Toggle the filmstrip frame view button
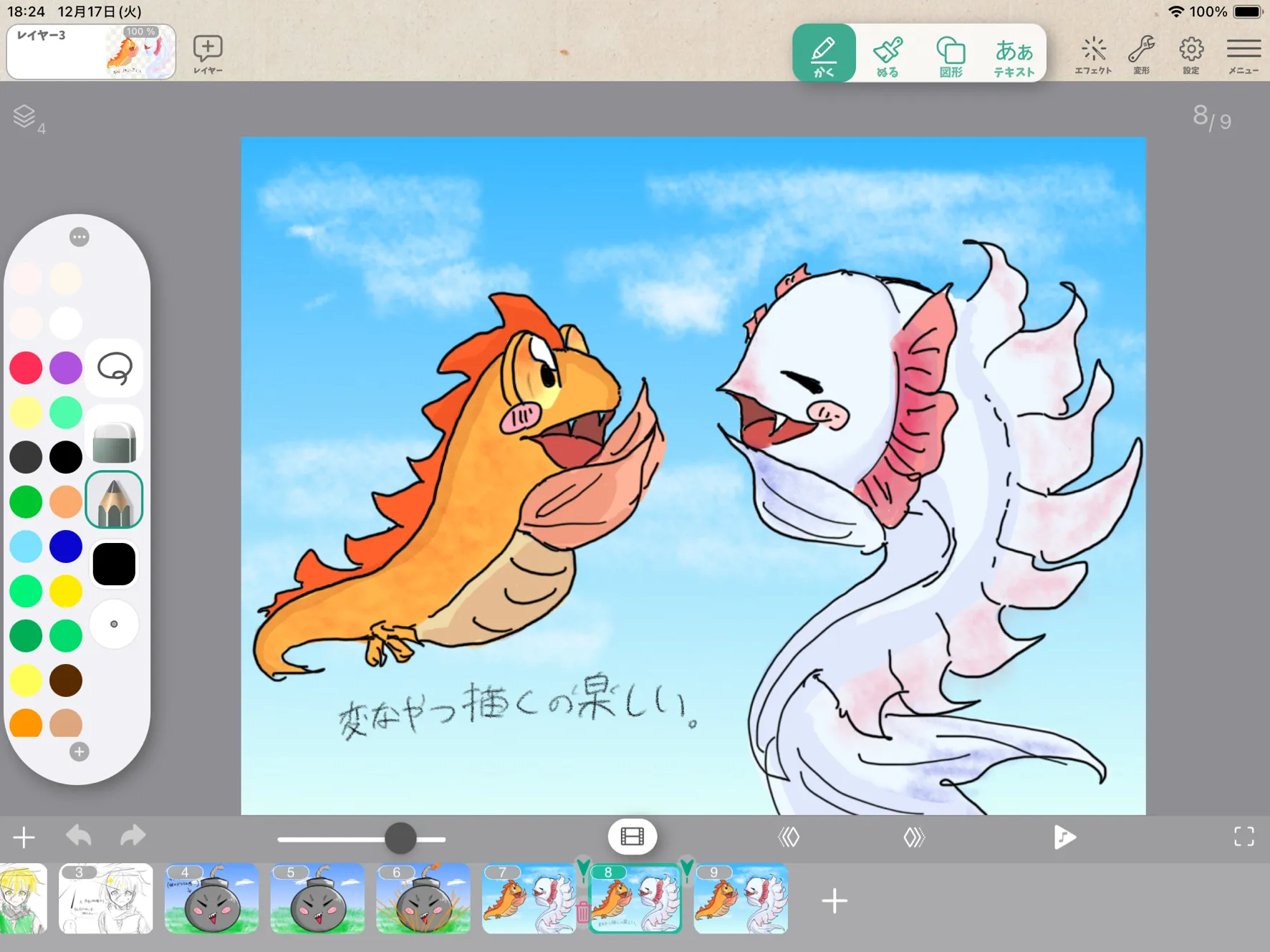Viewport: 1270px width, 952px height. tap(632, 836)
